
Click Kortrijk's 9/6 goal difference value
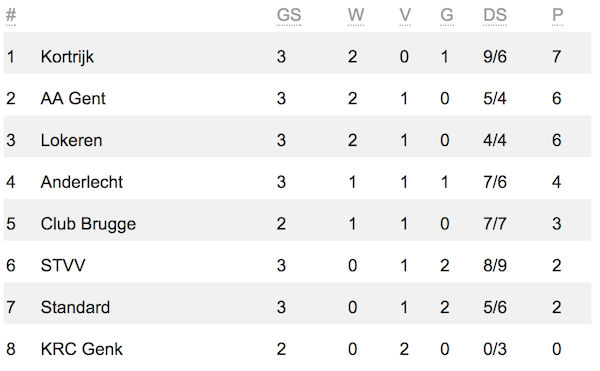click(495, 57)
